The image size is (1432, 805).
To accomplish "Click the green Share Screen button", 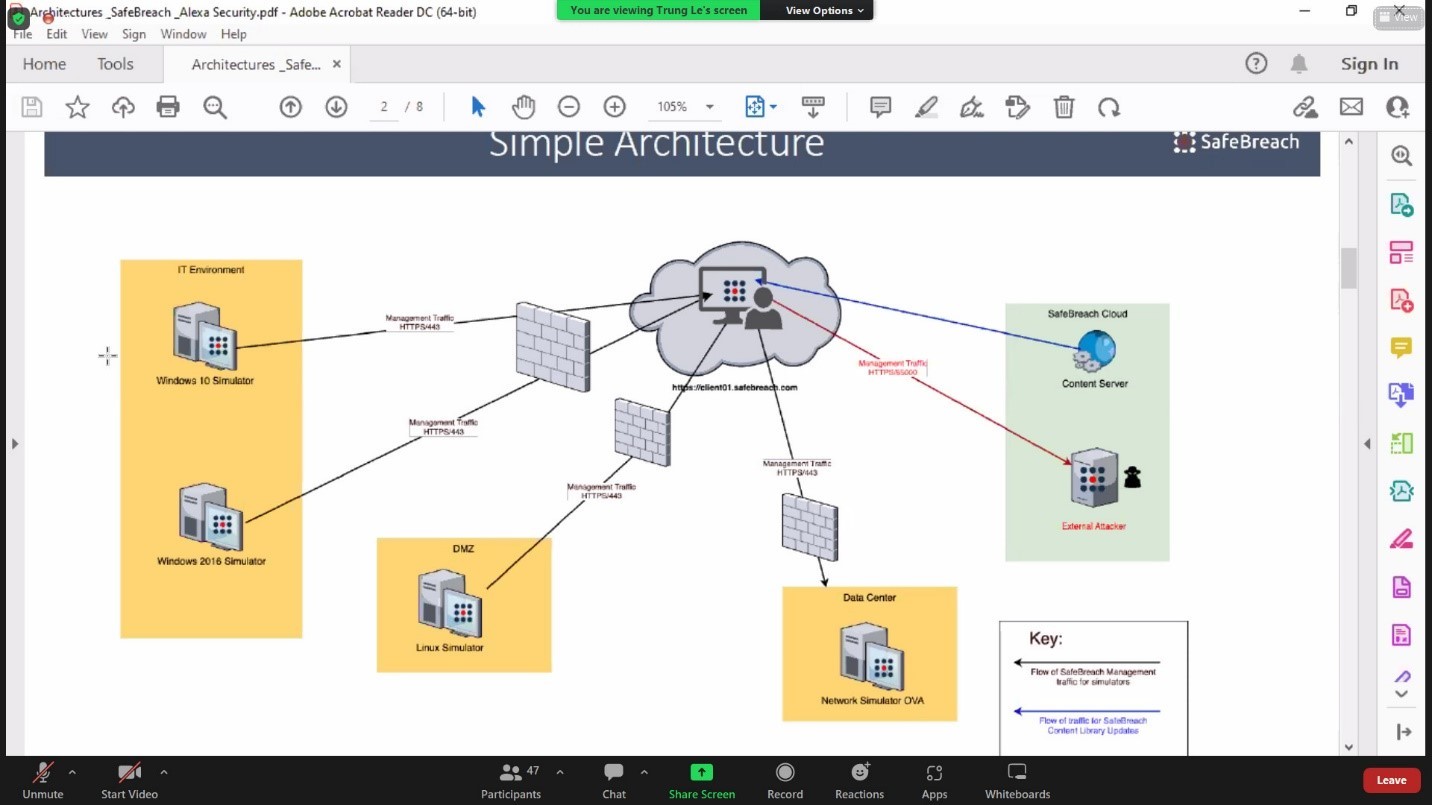I will coord(702,781).
